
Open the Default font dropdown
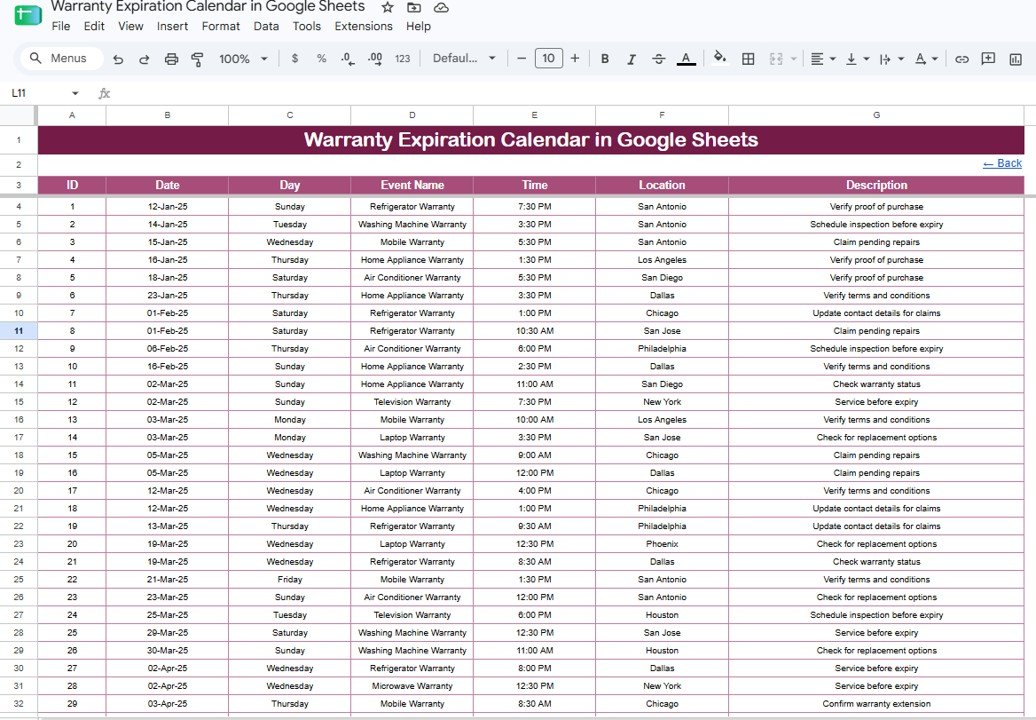coord(464,58)
